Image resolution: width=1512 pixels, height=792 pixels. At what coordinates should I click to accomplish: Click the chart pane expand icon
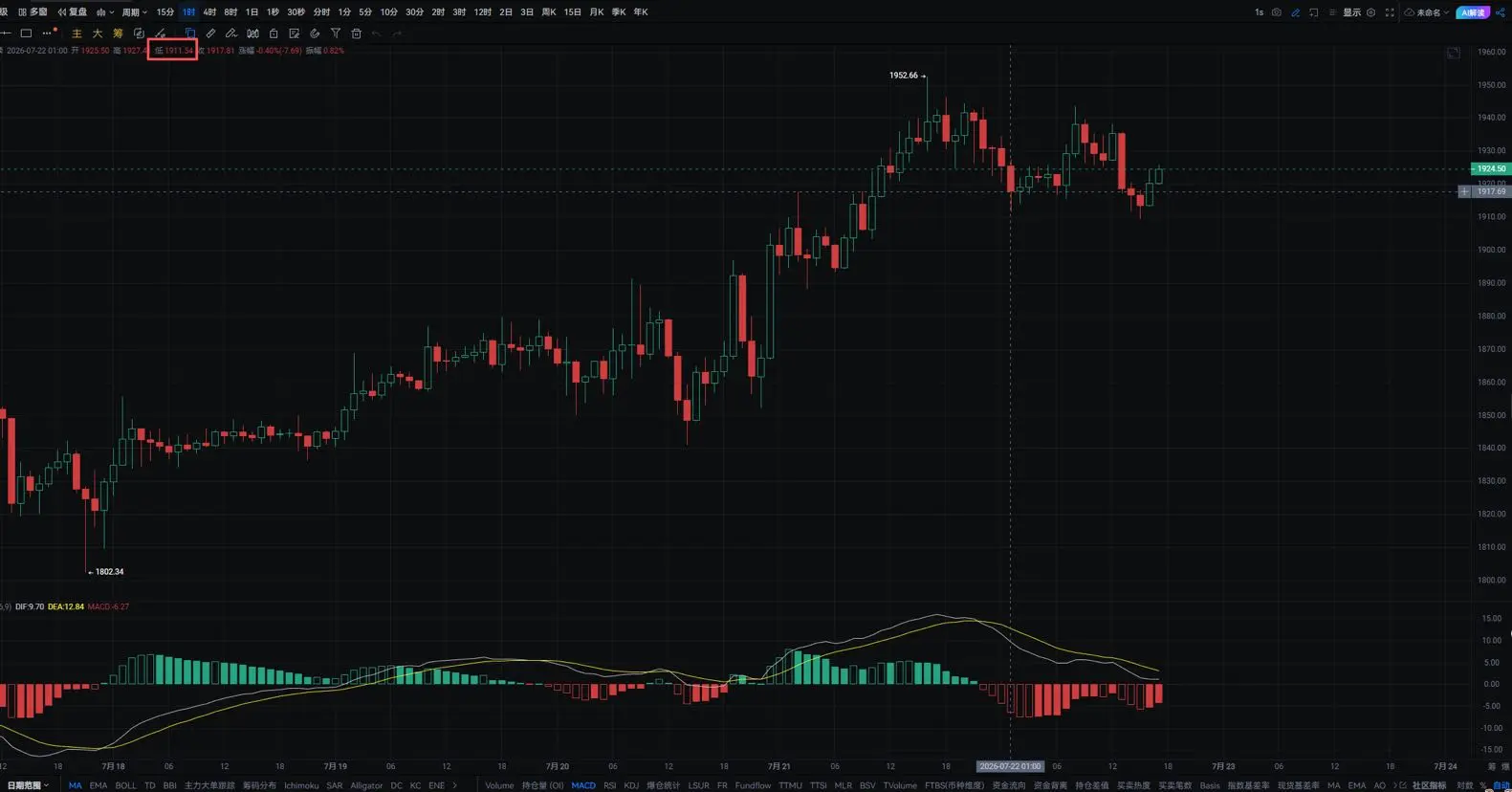[x=1454, y=53]
